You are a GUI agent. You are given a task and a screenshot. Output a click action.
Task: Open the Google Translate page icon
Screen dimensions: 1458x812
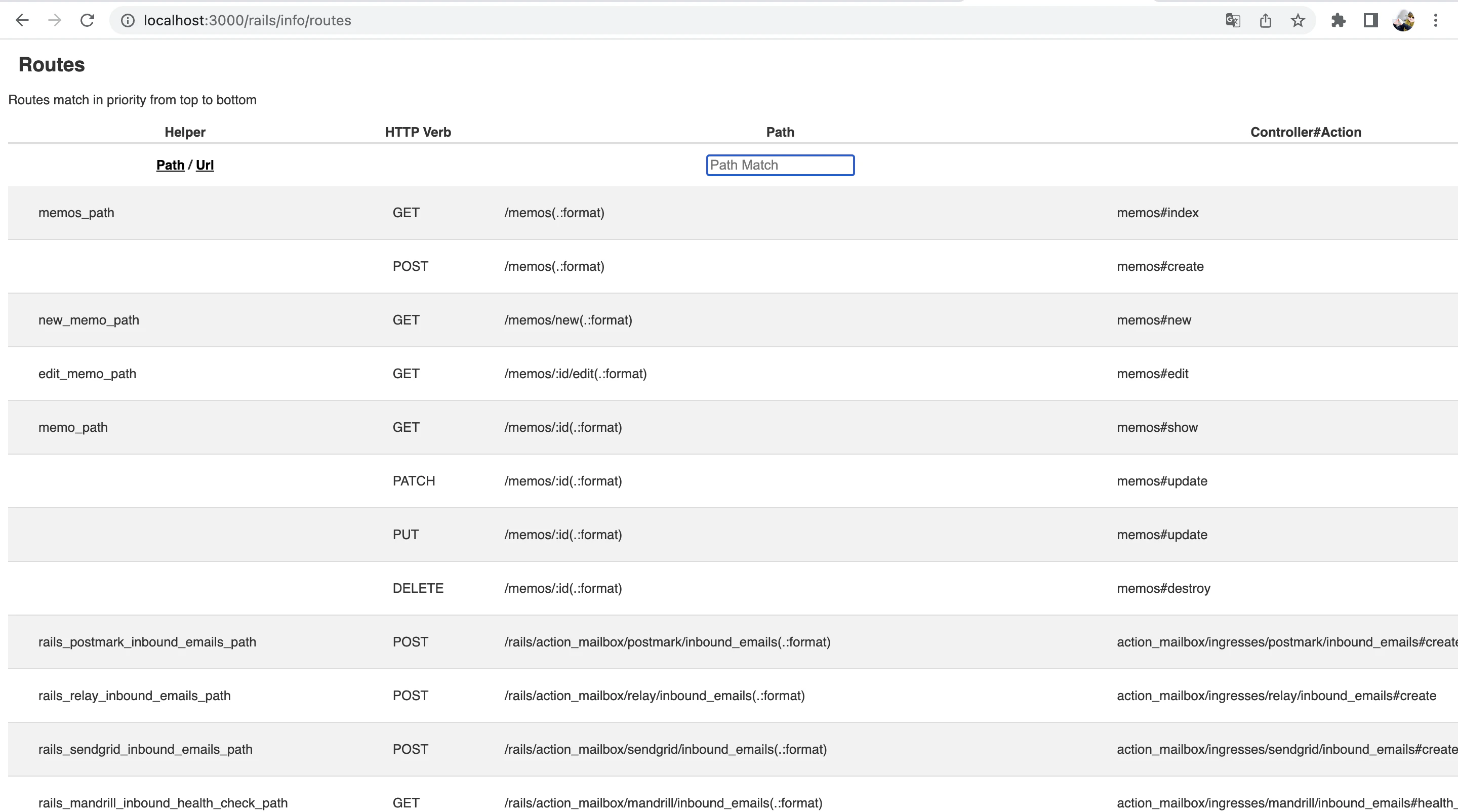click(x=1233, y=20)
